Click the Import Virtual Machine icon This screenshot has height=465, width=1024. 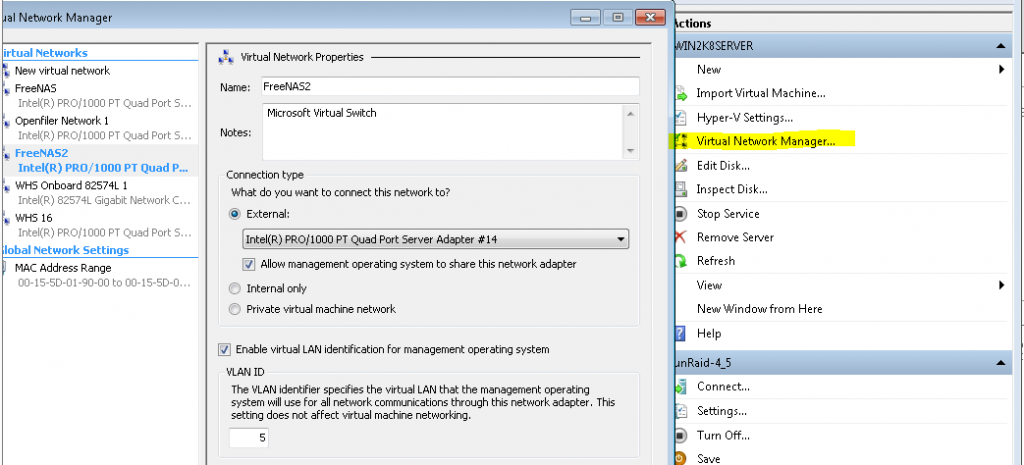(x=680, y=94)
